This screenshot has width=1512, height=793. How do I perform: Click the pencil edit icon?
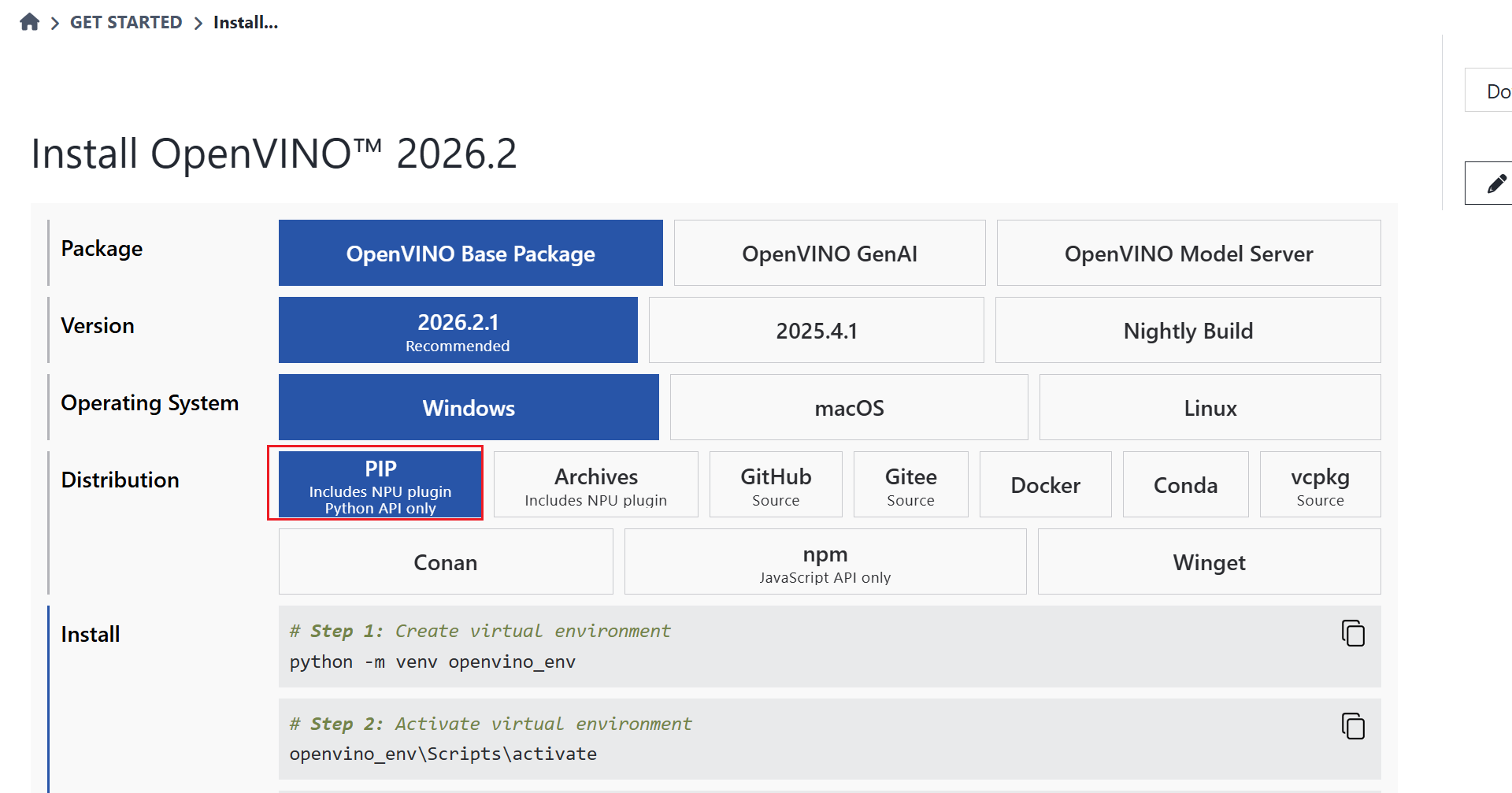tap(1496, 183)
